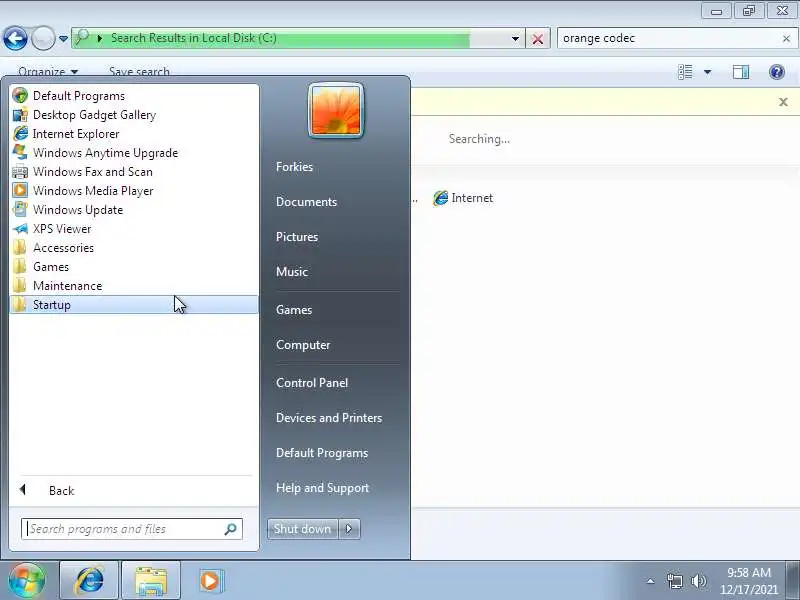The width and height of the screenshot is (800, 600).
Task: Open the shut down options arrow
Action: (x=349, y=529)
